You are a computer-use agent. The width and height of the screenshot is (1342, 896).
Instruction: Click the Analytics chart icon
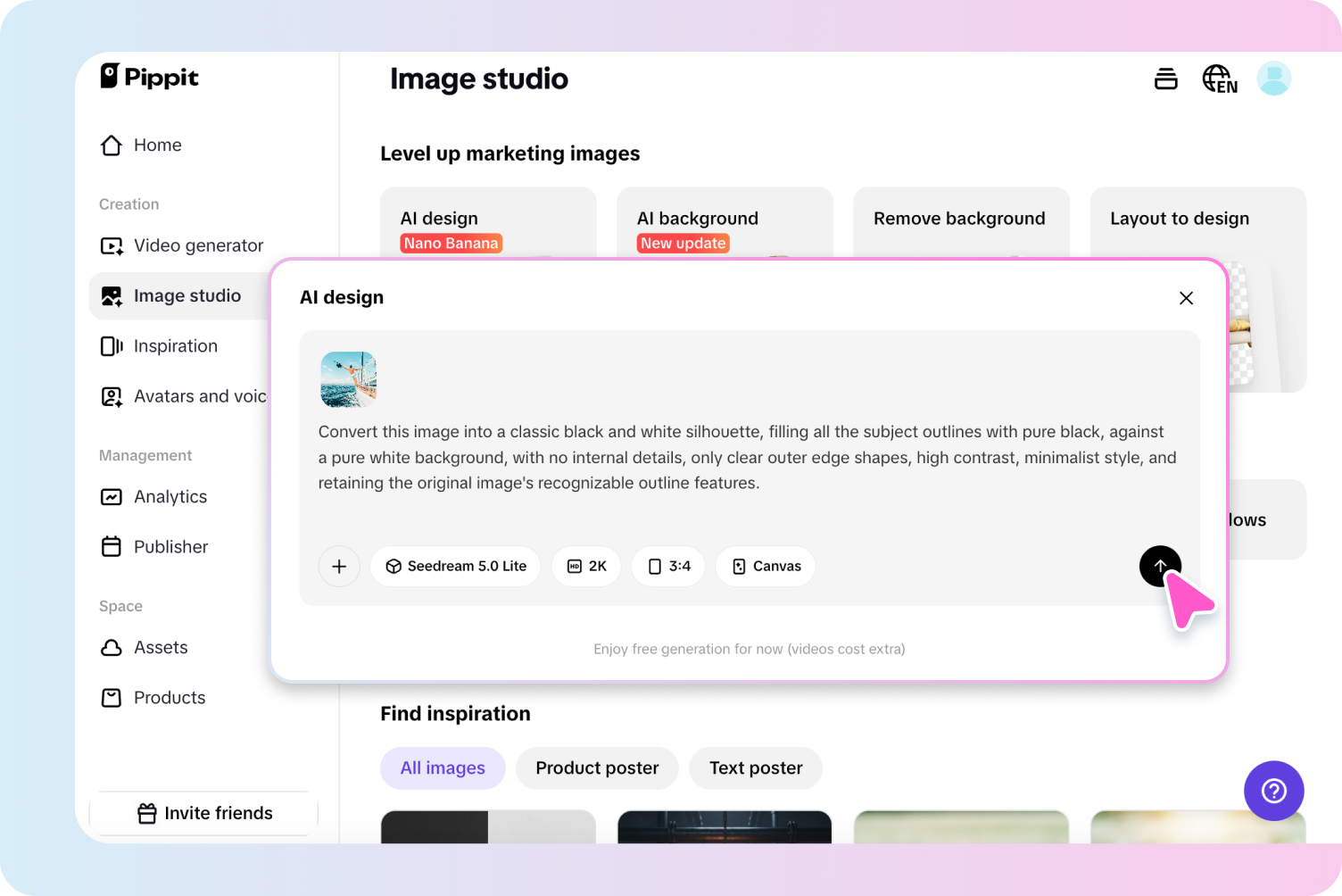112,497
